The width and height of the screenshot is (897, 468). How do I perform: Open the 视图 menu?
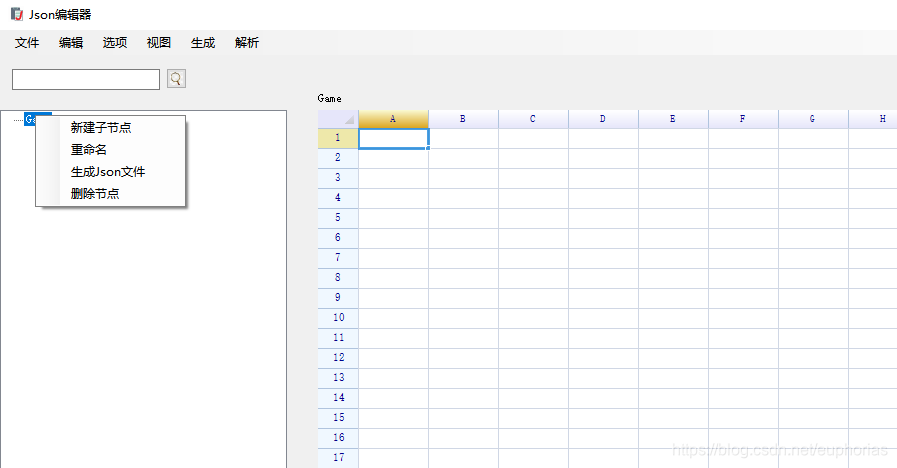pos(158,43)
